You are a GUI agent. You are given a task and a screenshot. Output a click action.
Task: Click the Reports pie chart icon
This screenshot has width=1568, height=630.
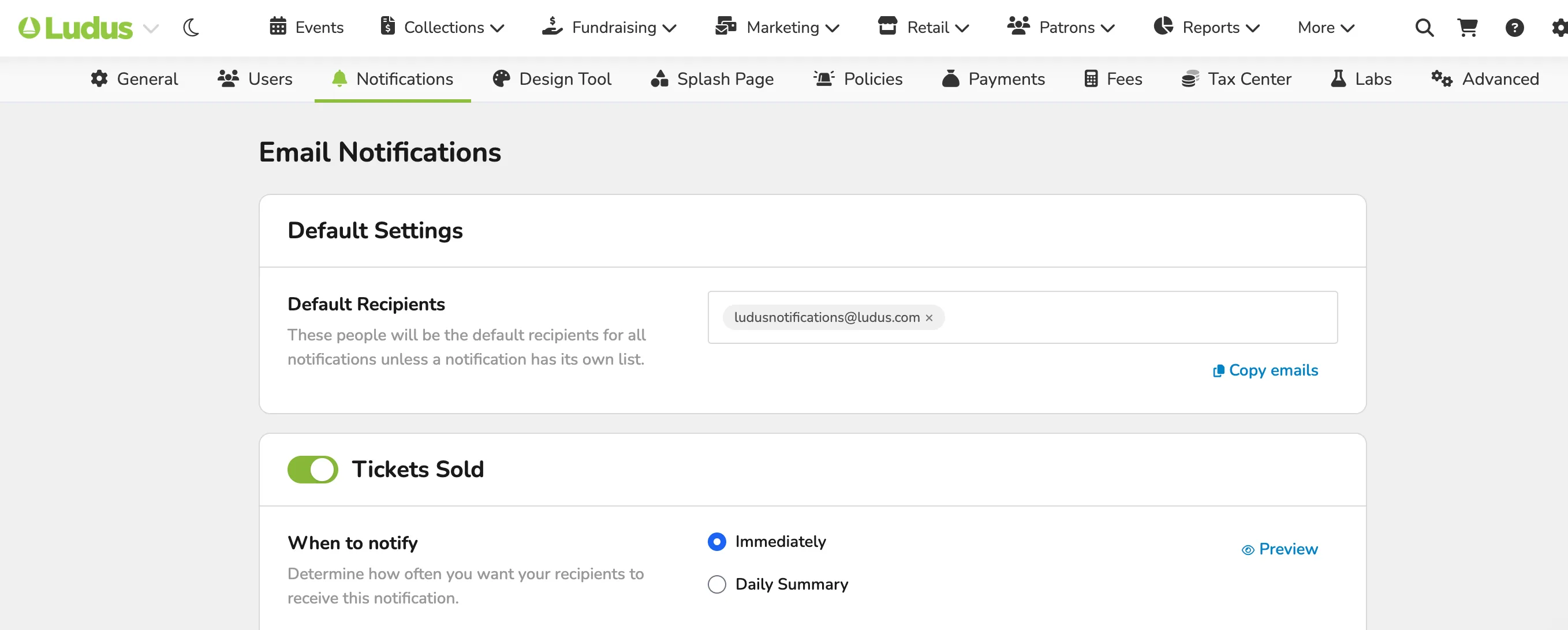pos(1163,27)
